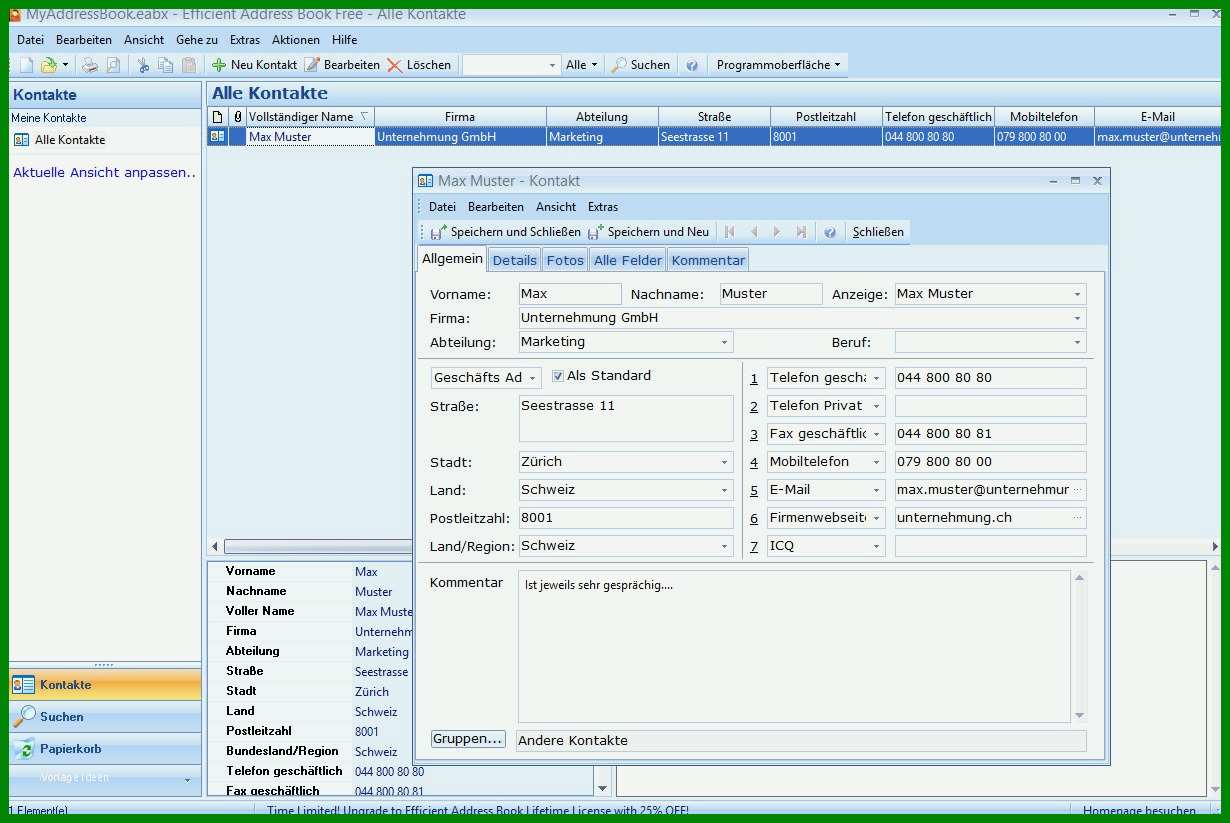Click Speichern und Schließen in contact window
The width and height of the screenshot is (1230, 823).
click(505, 232)
